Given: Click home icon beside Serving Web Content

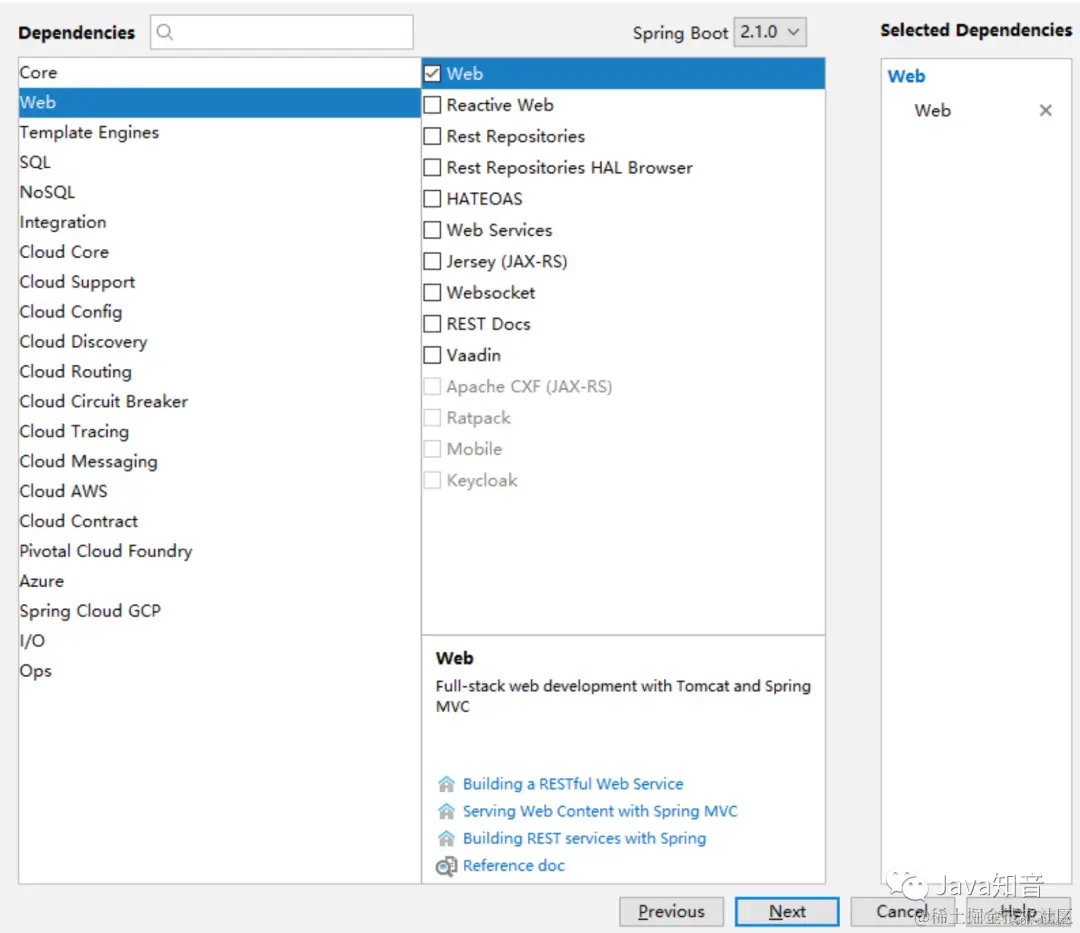Looking at the screenshot, I should pyautogui.click(x=446, y=811).
